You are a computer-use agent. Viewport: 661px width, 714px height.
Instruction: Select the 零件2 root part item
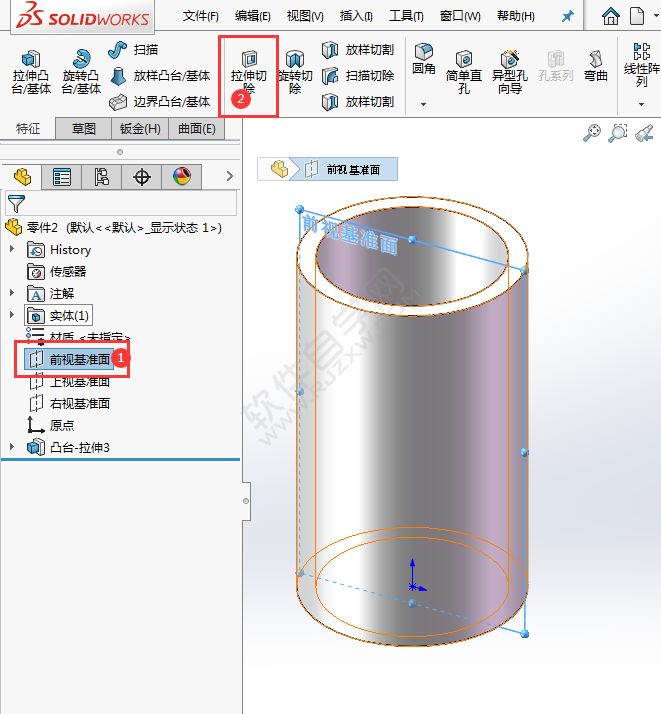(x=113, y=227)
